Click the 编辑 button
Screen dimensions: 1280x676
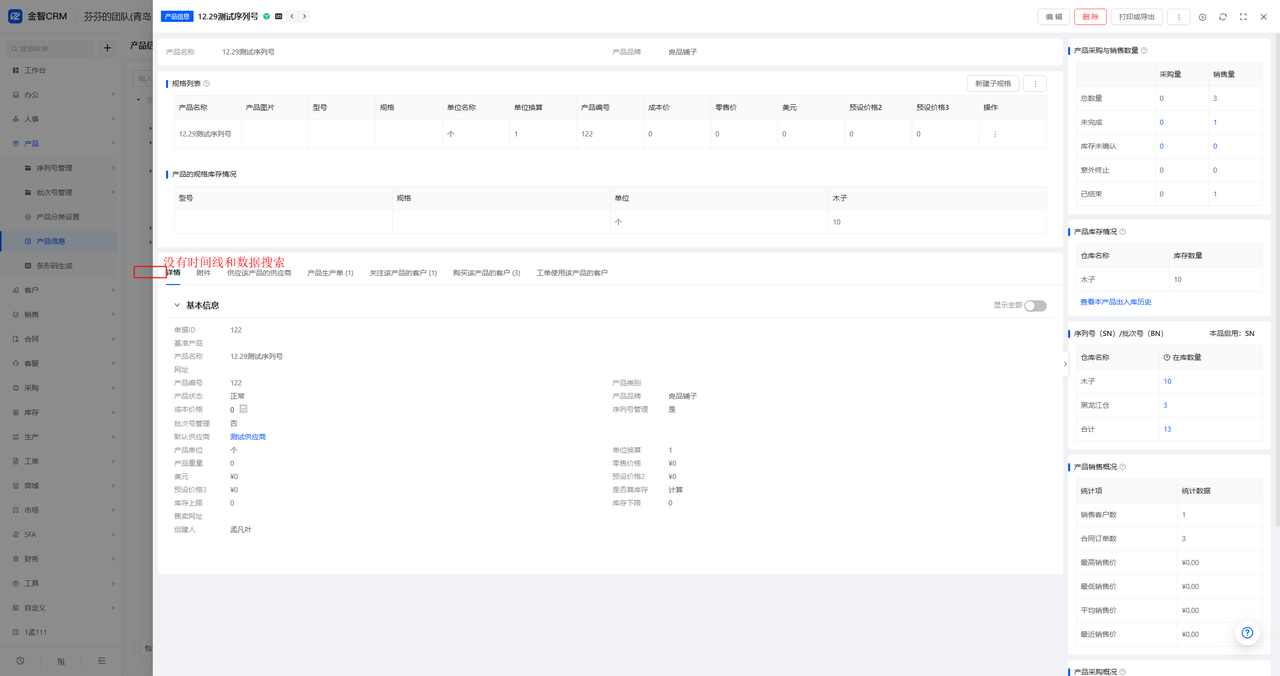pos(1054,17)
